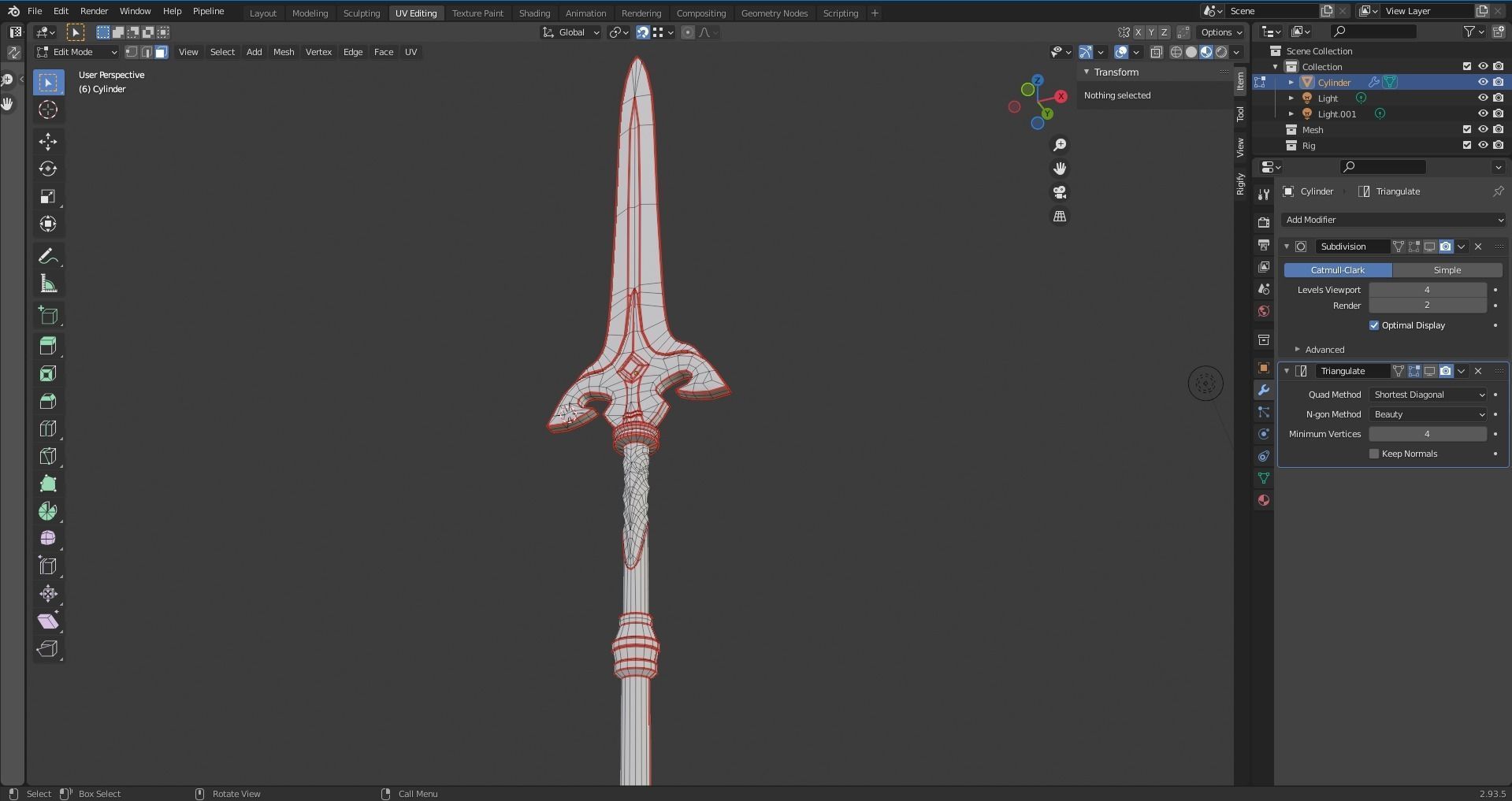Click the Scene name field

[1272, 11]
